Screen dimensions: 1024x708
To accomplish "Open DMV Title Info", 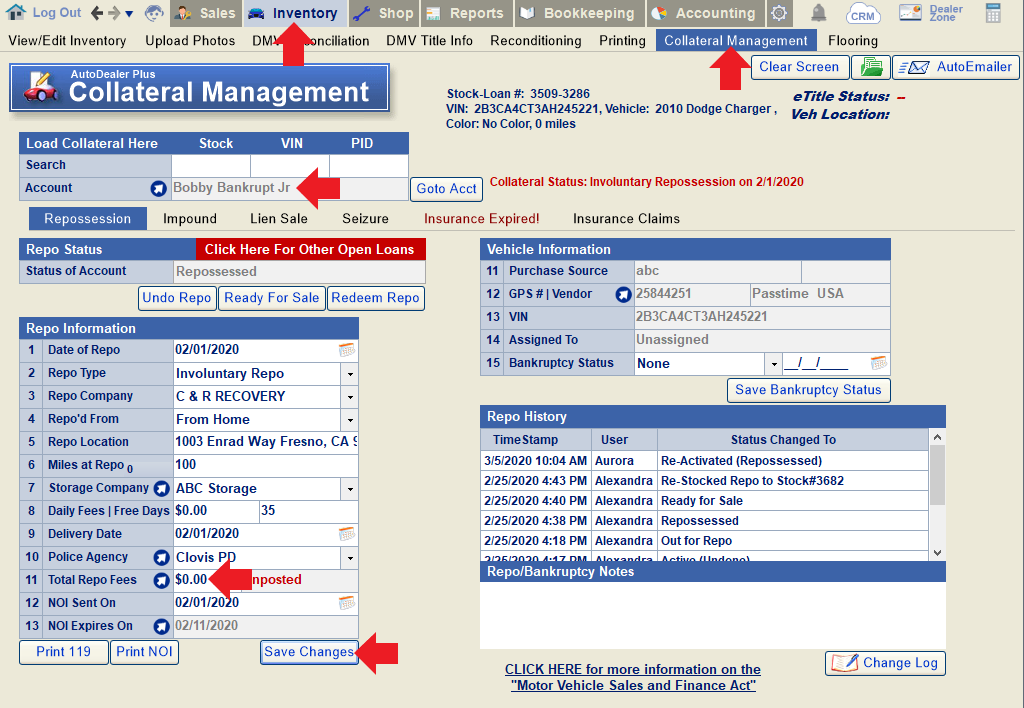I will [429, 41].
